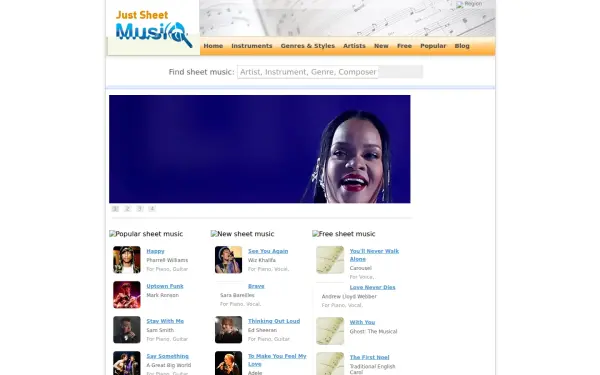Open the Stay With Me link
Screen dimensions: 600x375
(165, 321)
